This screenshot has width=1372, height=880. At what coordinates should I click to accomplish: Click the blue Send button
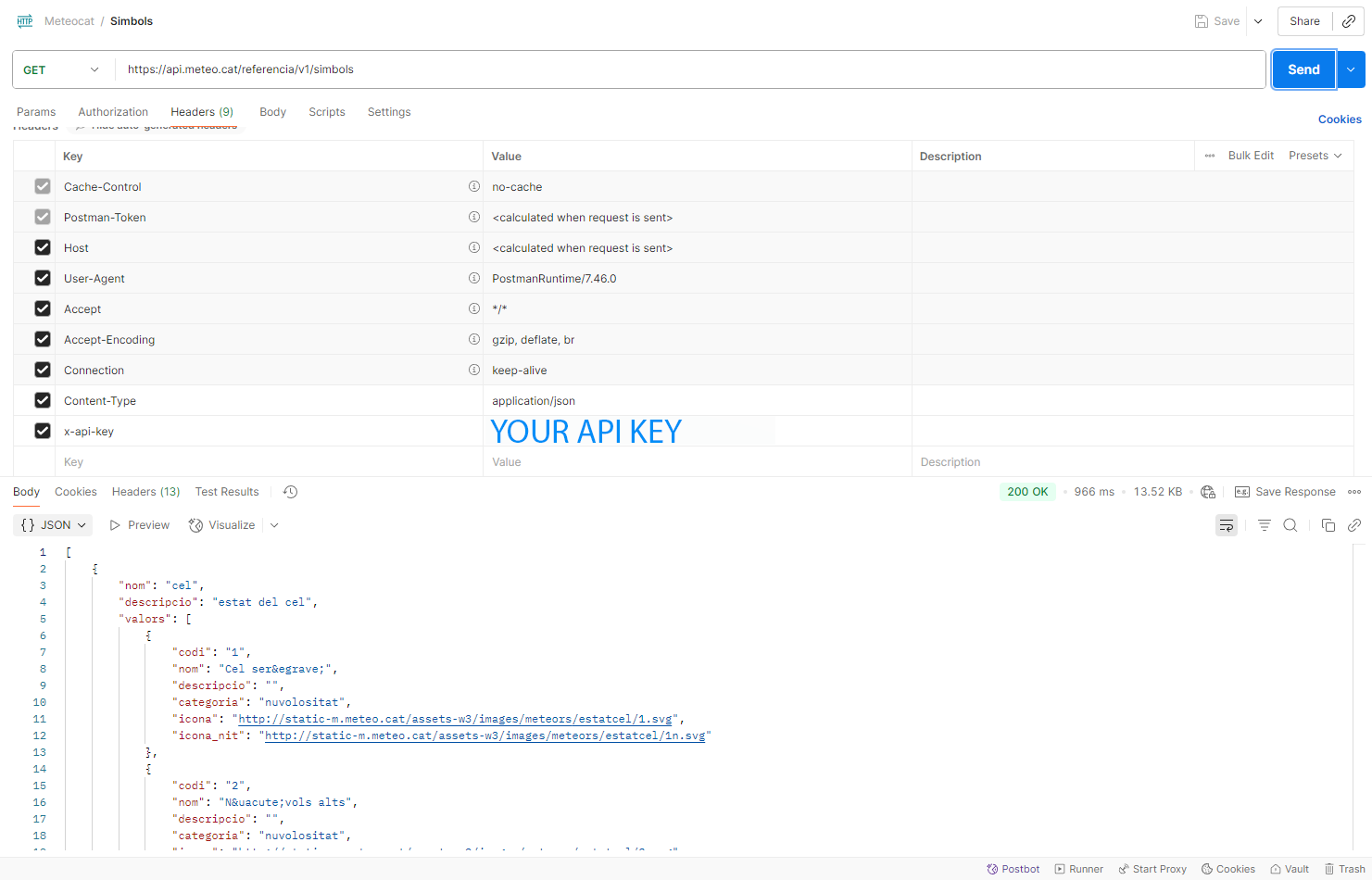1303,69
